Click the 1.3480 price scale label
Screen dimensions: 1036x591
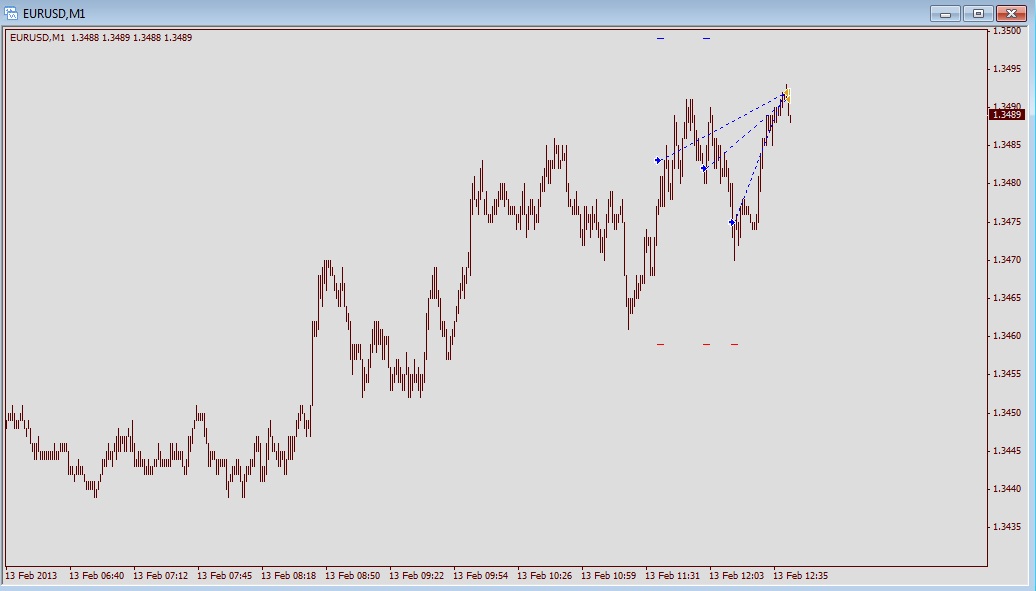click(1007, 183)
